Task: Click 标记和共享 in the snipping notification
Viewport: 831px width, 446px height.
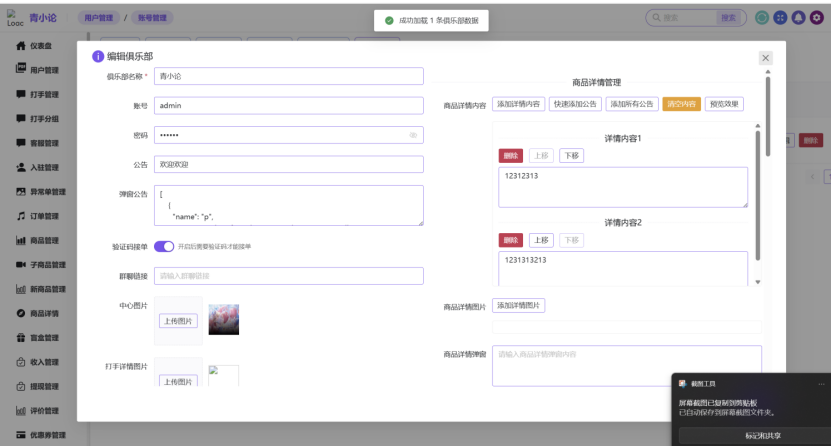Action: [763, 435]
